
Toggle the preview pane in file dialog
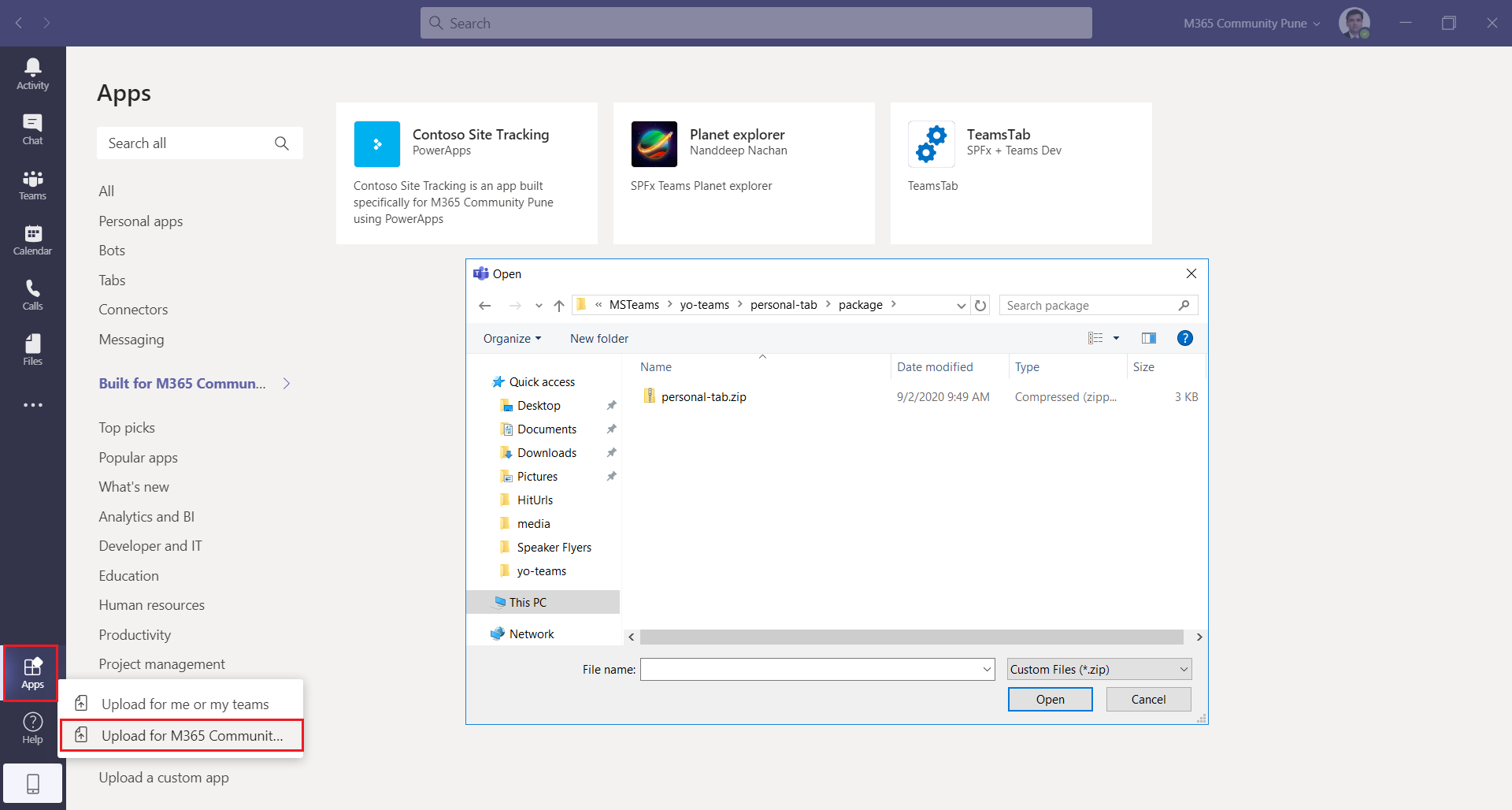(x=1148, y=338)
